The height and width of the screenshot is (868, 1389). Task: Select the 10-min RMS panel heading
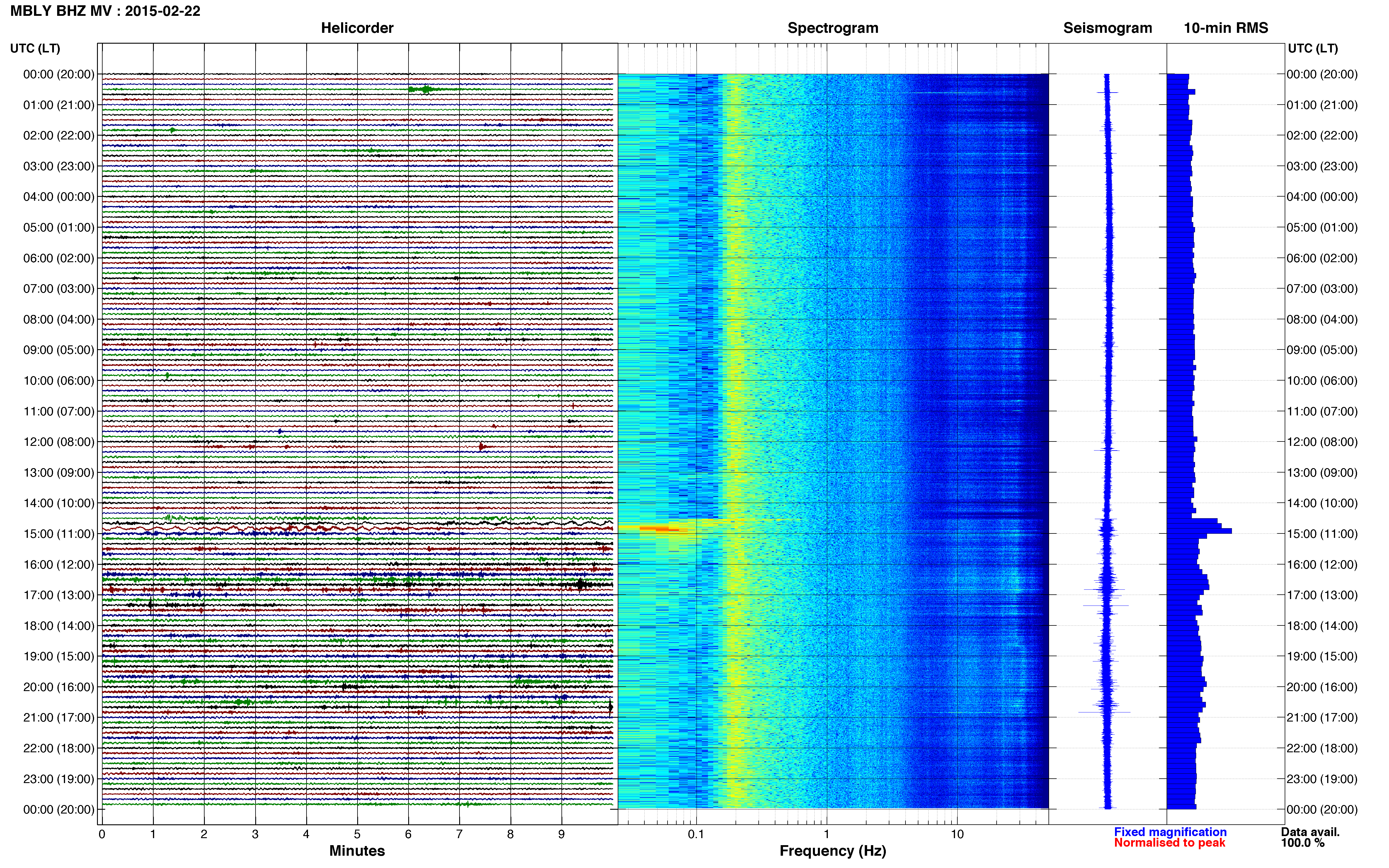[1226, 28]
